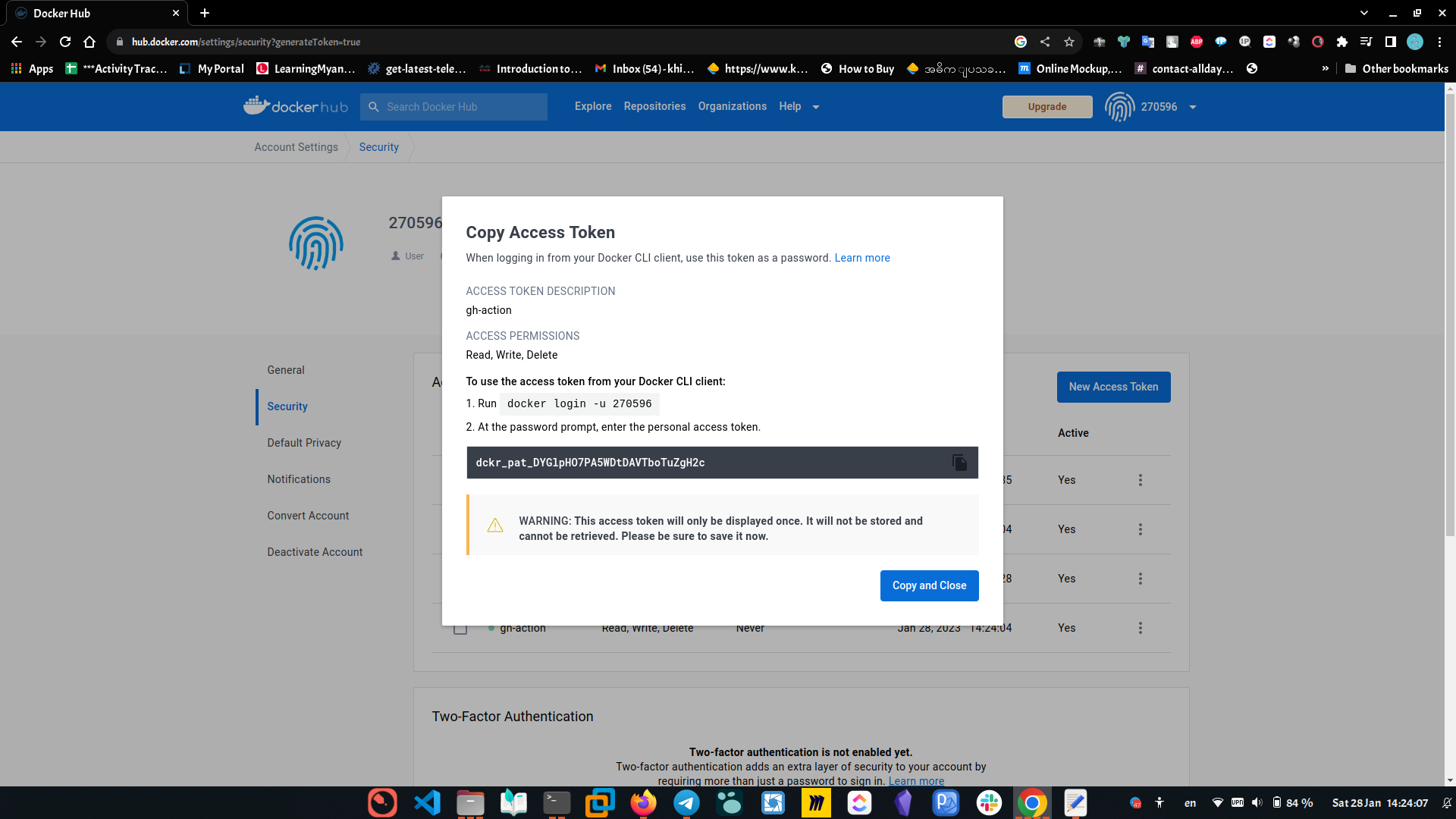Click the Upgrade button
1456x819 pixels.
[1047, 107]
